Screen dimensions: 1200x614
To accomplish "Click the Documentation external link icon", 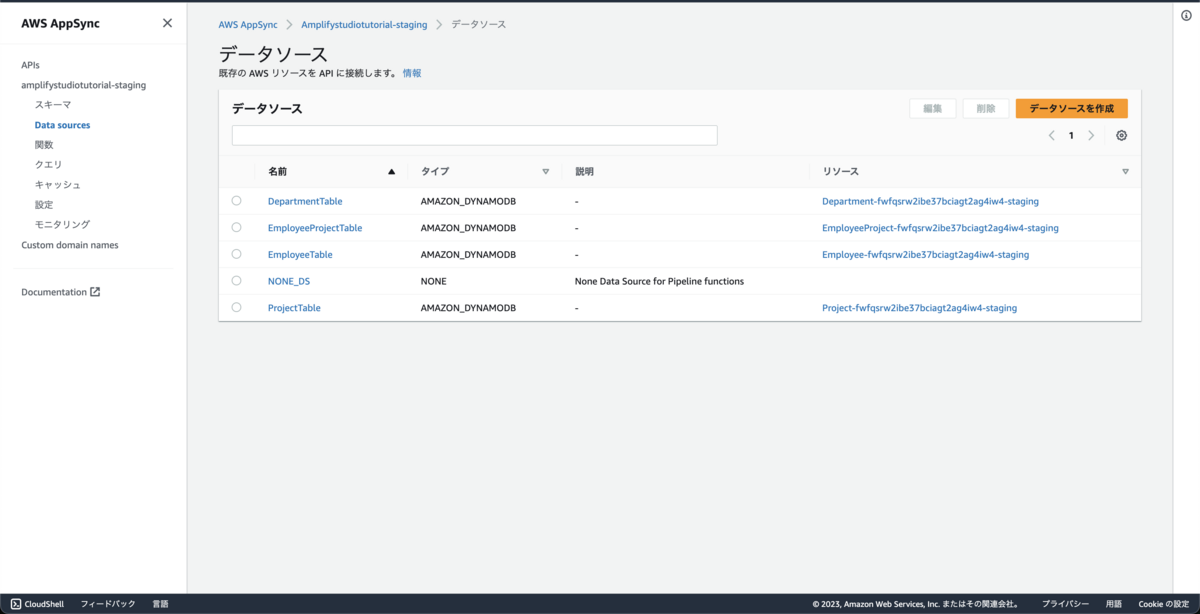I will (x=95, y=292).
